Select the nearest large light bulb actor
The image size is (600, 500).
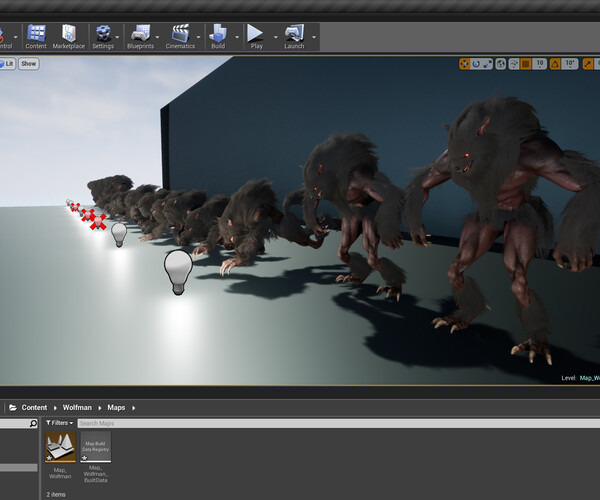178,272
